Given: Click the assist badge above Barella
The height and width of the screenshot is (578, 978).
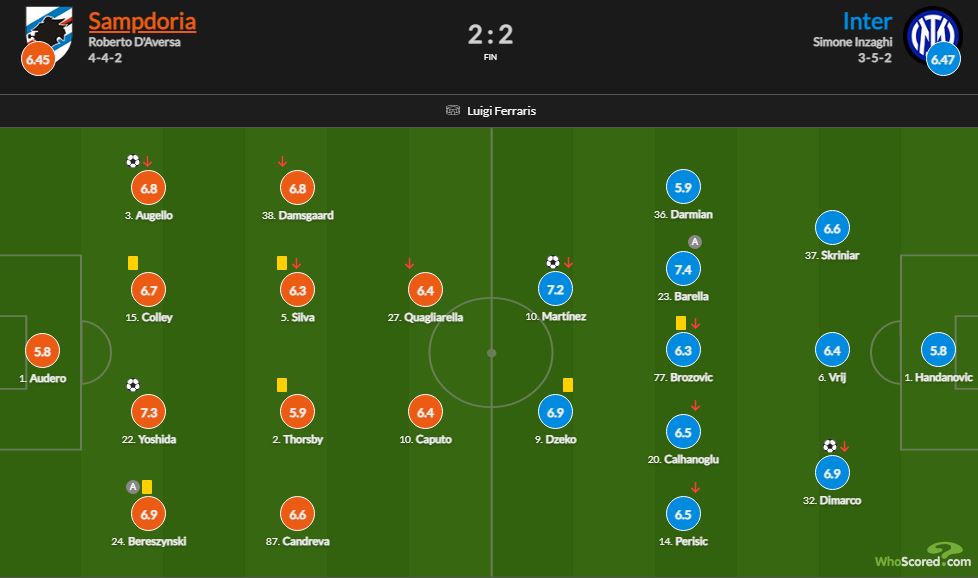Looking at the screenshot, I should (x=695, y=241).
